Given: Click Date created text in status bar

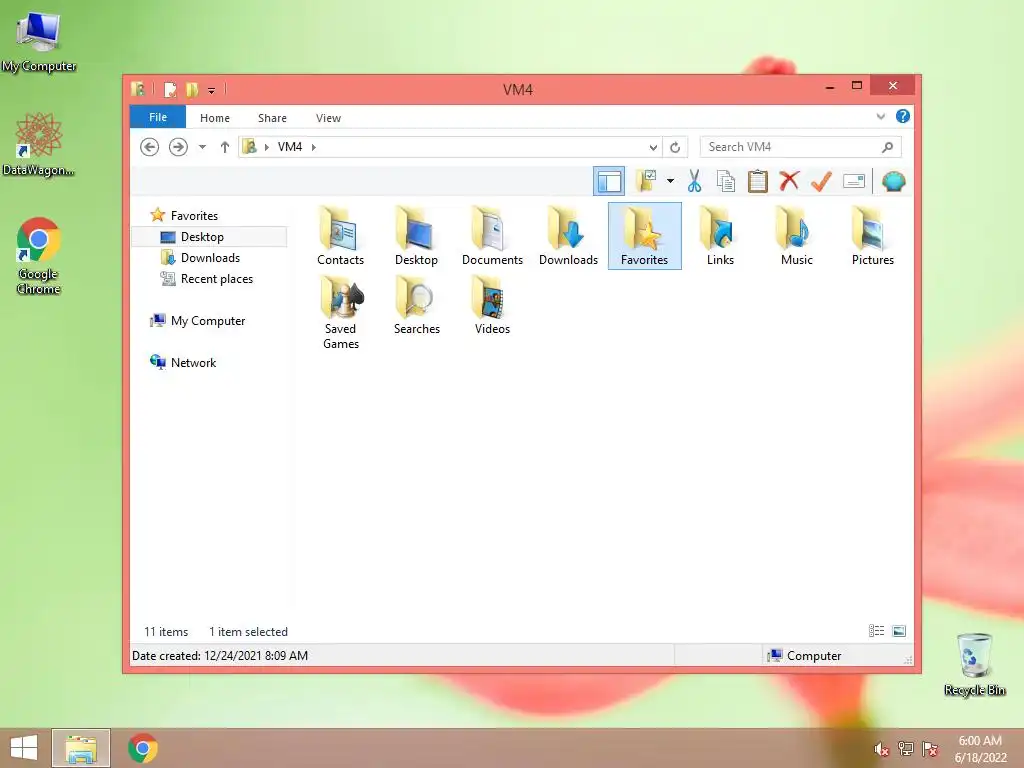Looking at the screenshot, I should [x=220, y=656].
